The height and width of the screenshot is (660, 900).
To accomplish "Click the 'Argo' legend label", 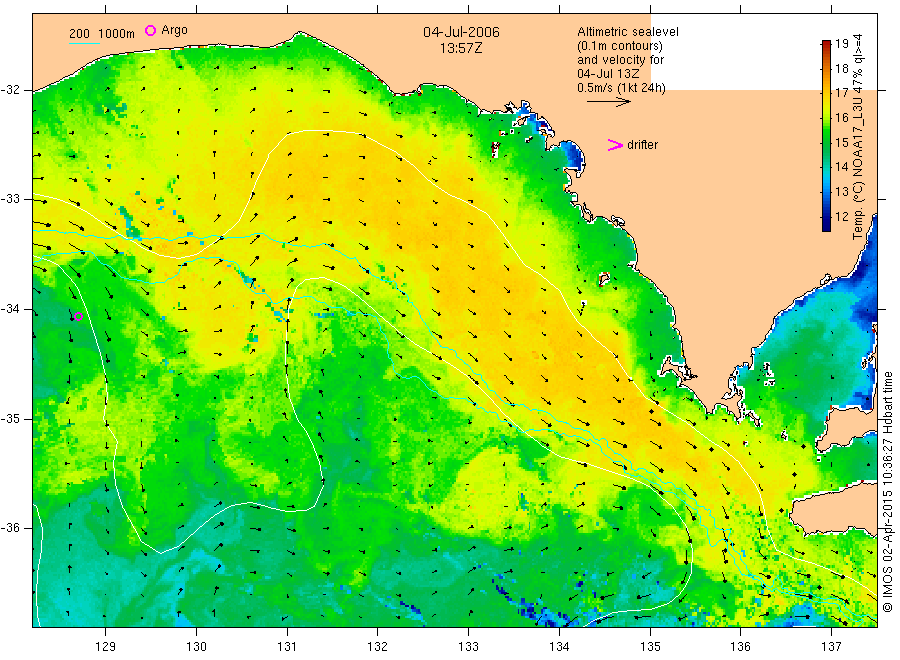I will pos(174,30).
